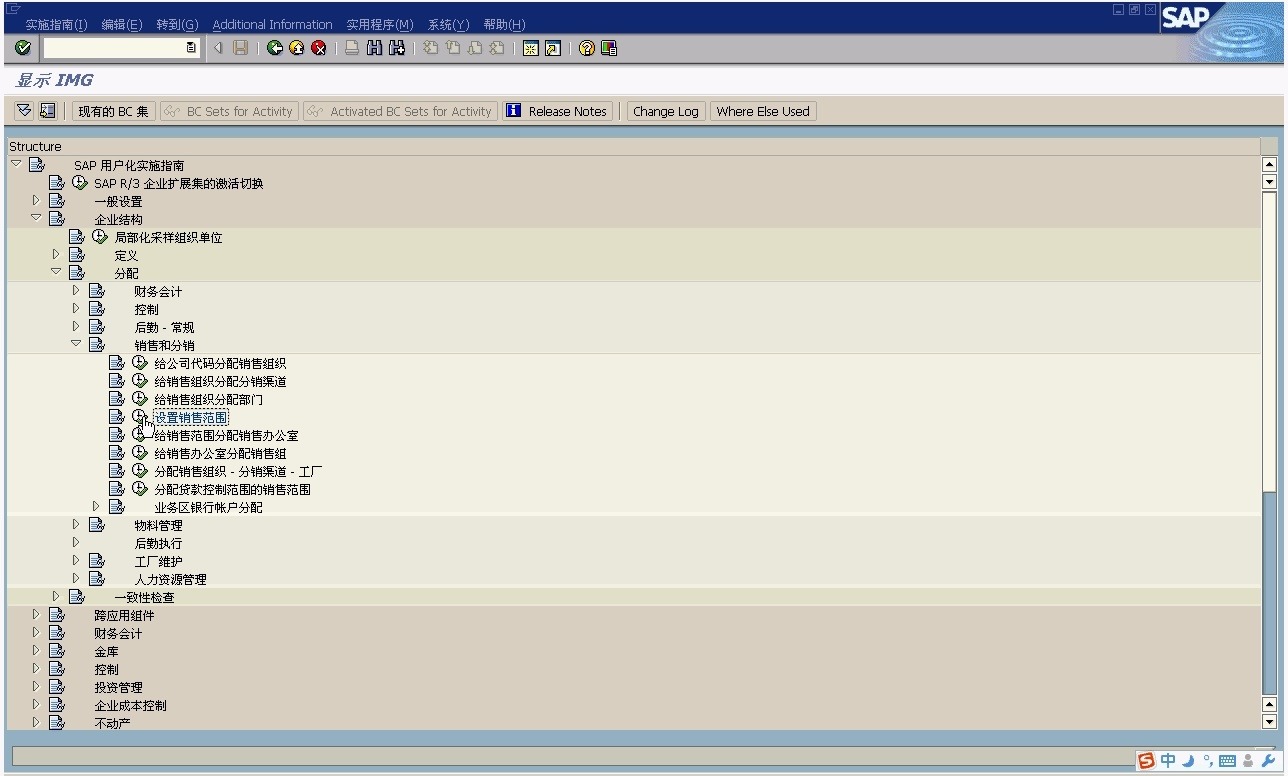Click the Release Notes button
Screen dimensions: 1288x776
[557, 111]
